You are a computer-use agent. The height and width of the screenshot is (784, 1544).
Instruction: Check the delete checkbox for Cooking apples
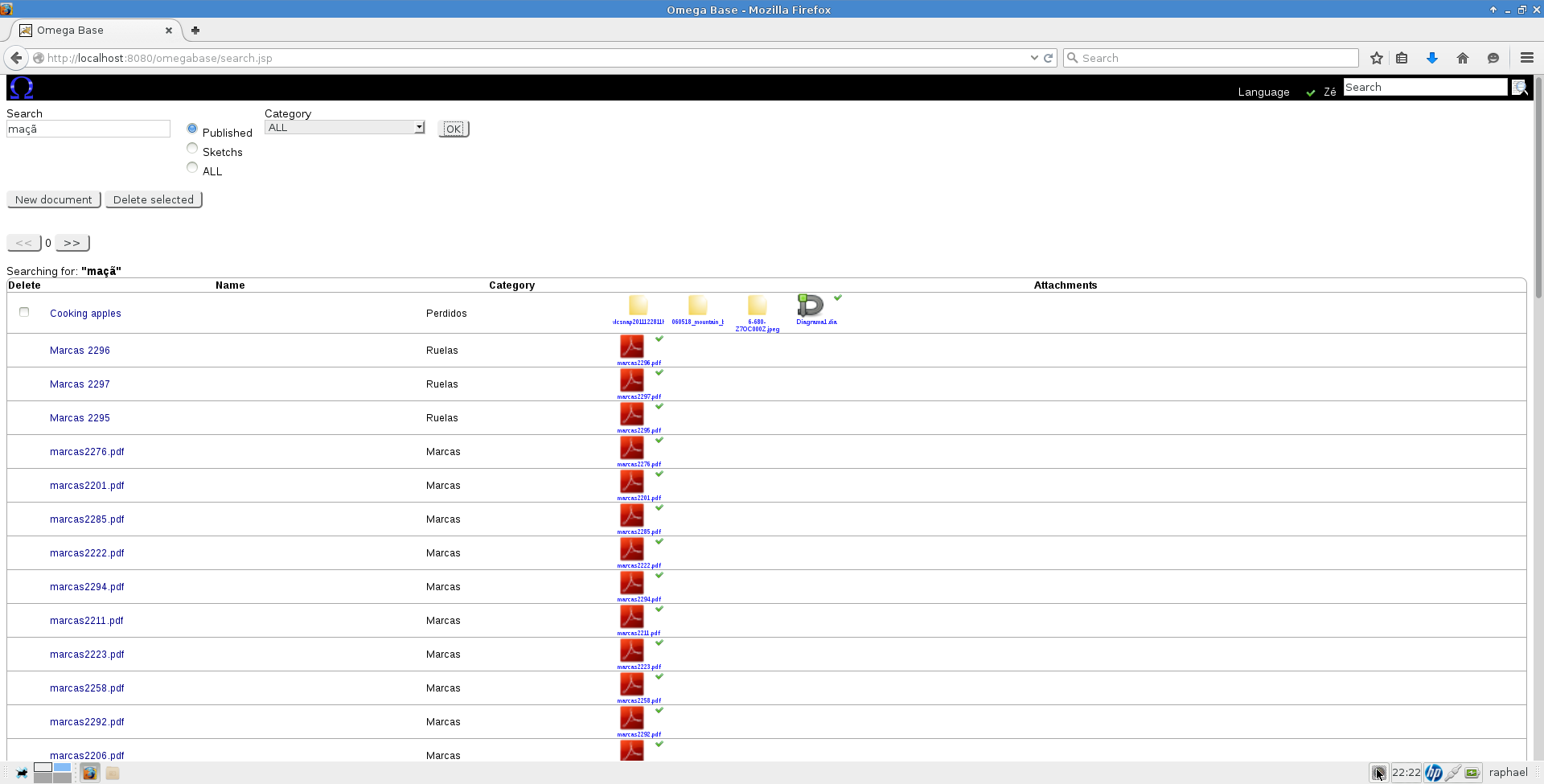pos(24,312)
